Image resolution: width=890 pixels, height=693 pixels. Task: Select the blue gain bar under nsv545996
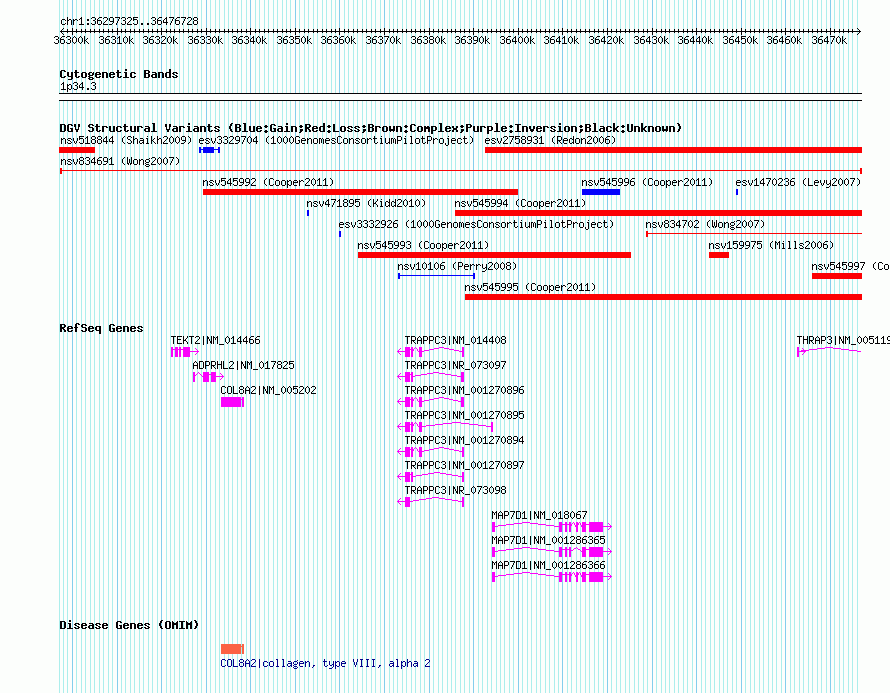coord(601,192)
